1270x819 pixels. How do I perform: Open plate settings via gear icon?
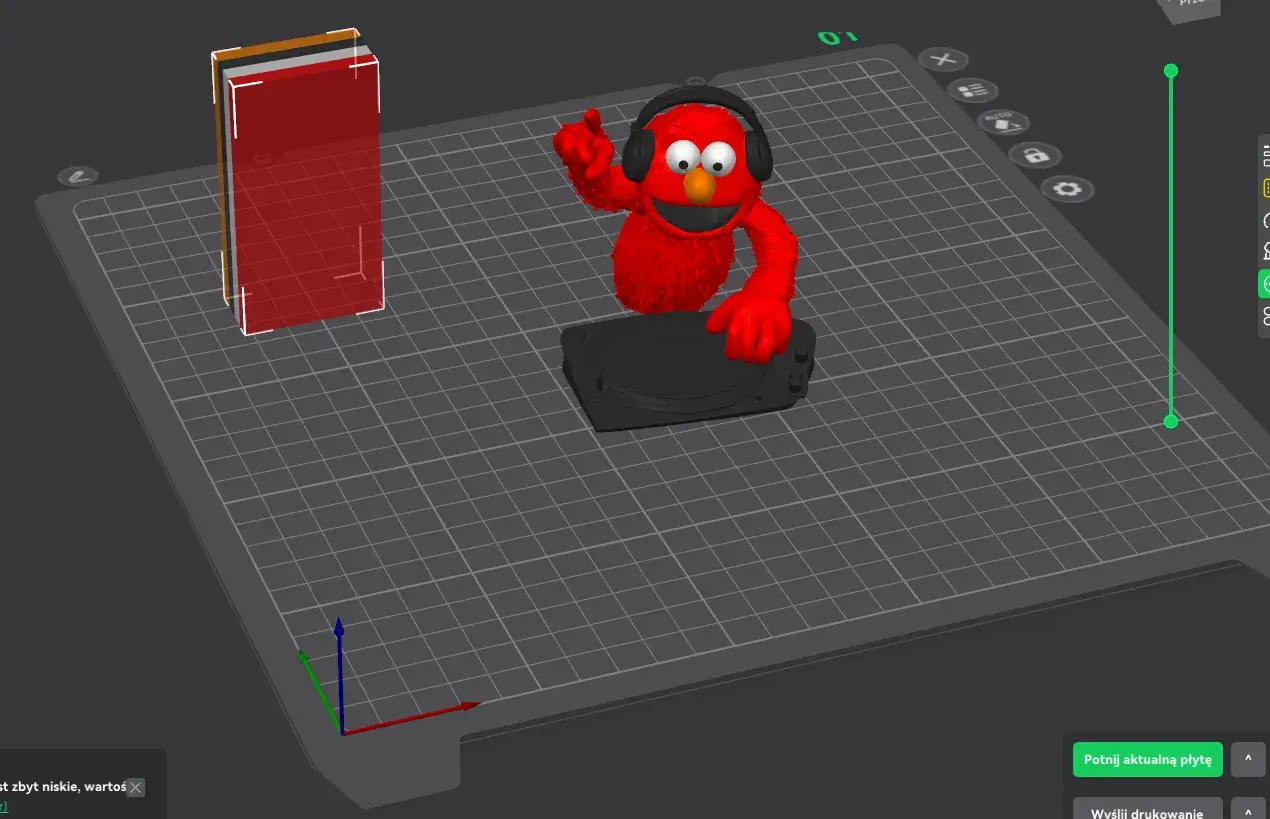[1067, 189]
